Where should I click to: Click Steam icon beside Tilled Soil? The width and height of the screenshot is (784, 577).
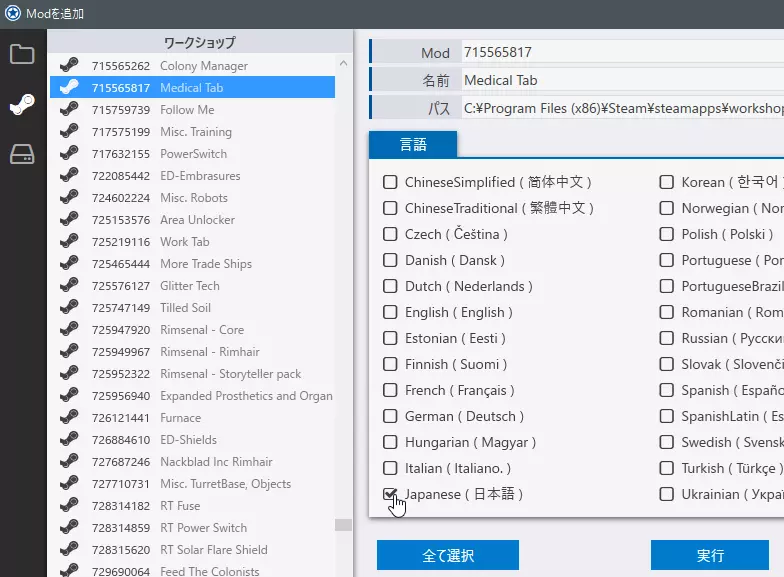[x=69, y=308]
